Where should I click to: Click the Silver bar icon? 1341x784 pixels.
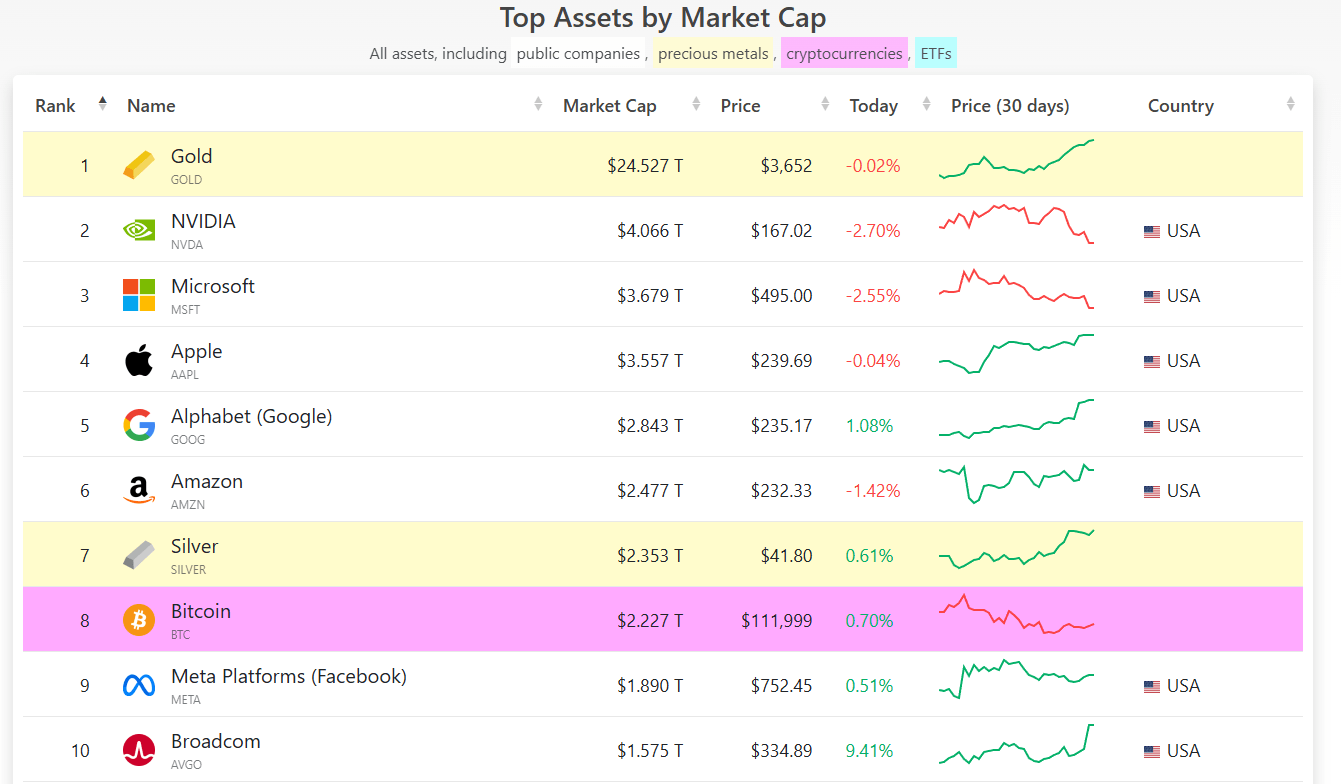139,555
